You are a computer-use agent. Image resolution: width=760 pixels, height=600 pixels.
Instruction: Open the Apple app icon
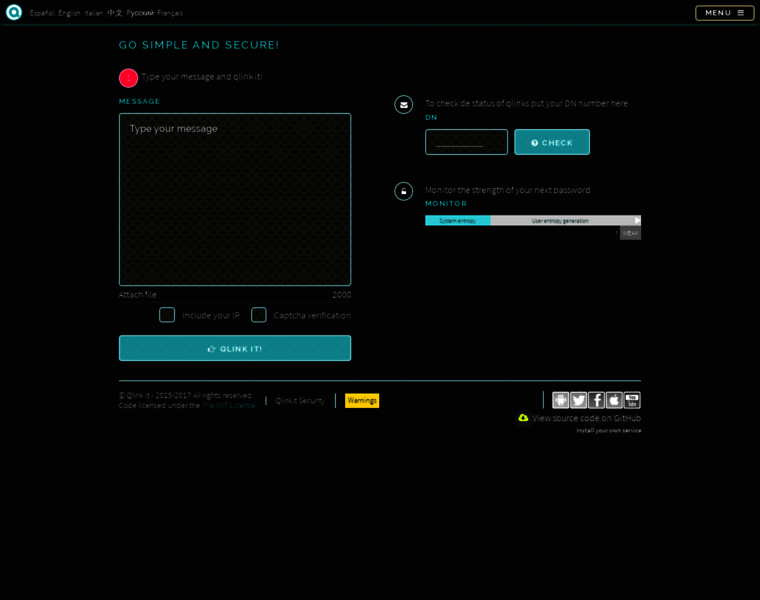click(x=614, y=400)
